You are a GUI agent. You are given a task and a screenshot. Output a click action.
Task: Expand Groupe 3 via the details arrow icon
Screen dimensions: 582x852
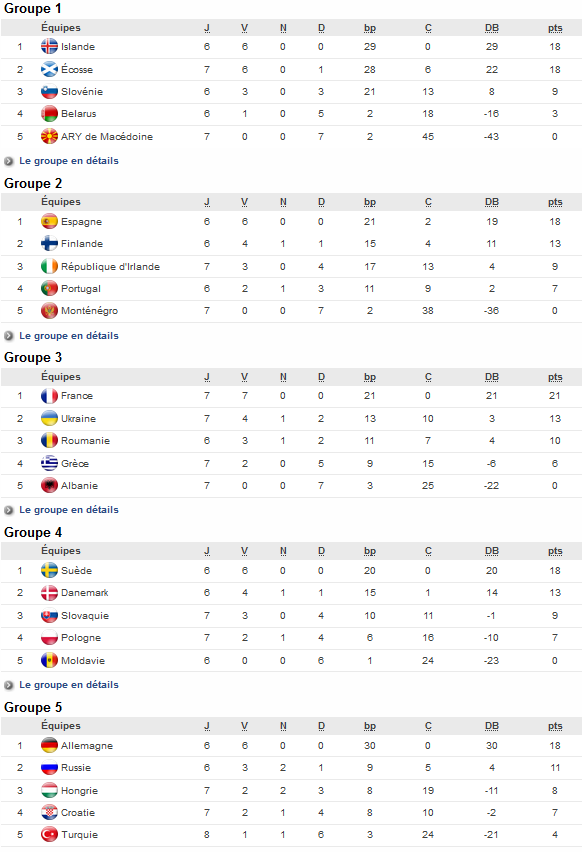pos(10,509)
